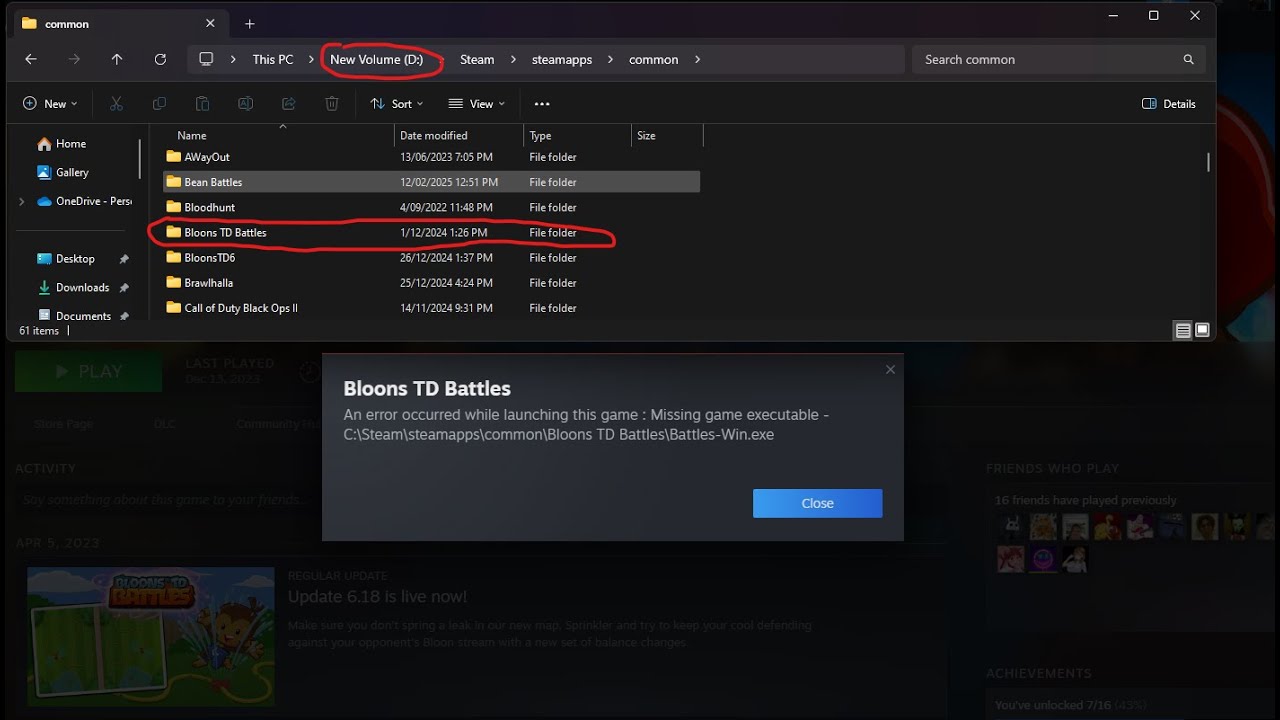This screenshot has height=720, width=1280.
Task: Open the New item menu
Action: click(50, 104)
